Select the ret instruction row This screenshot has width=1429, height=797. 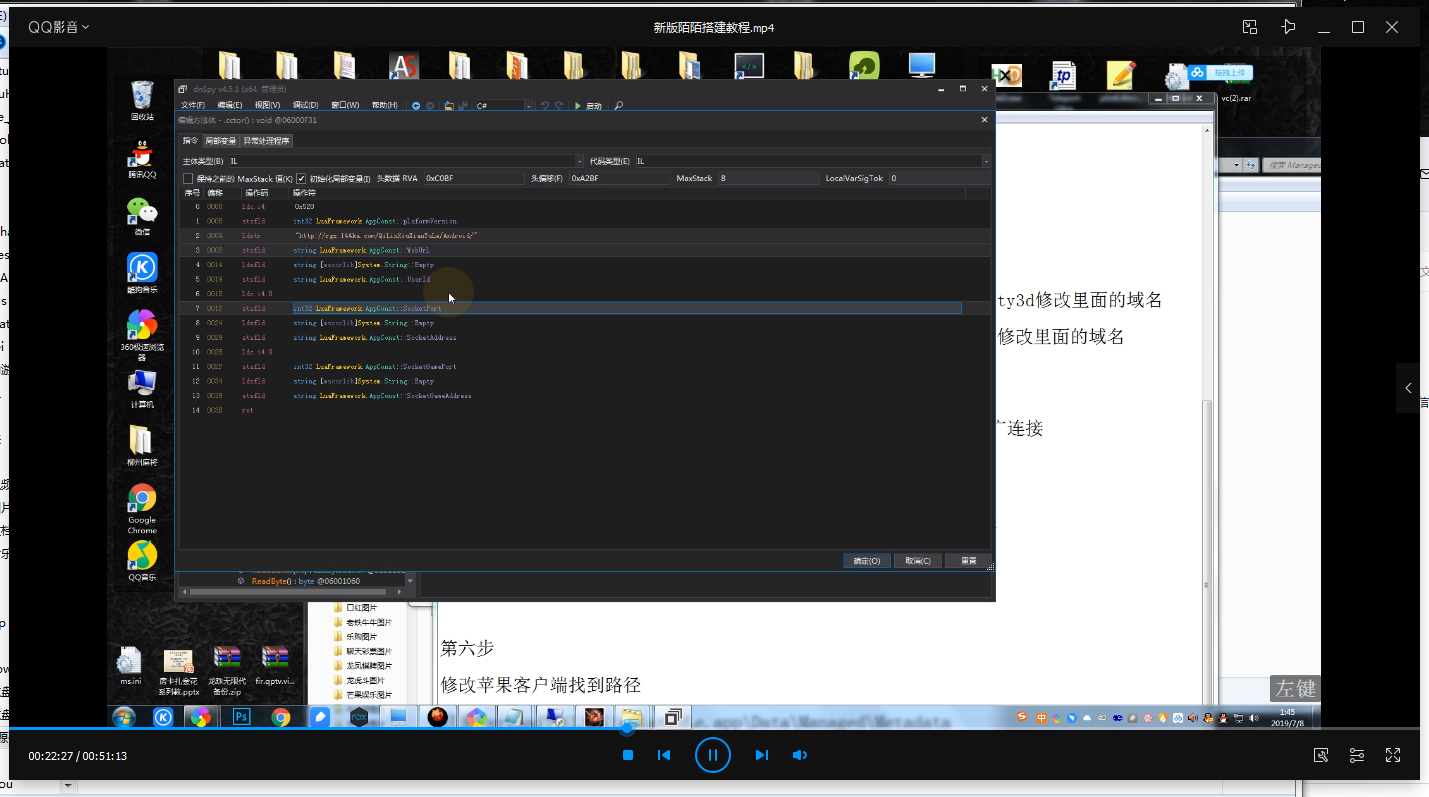pyautogui.click(x=585, y=410)
